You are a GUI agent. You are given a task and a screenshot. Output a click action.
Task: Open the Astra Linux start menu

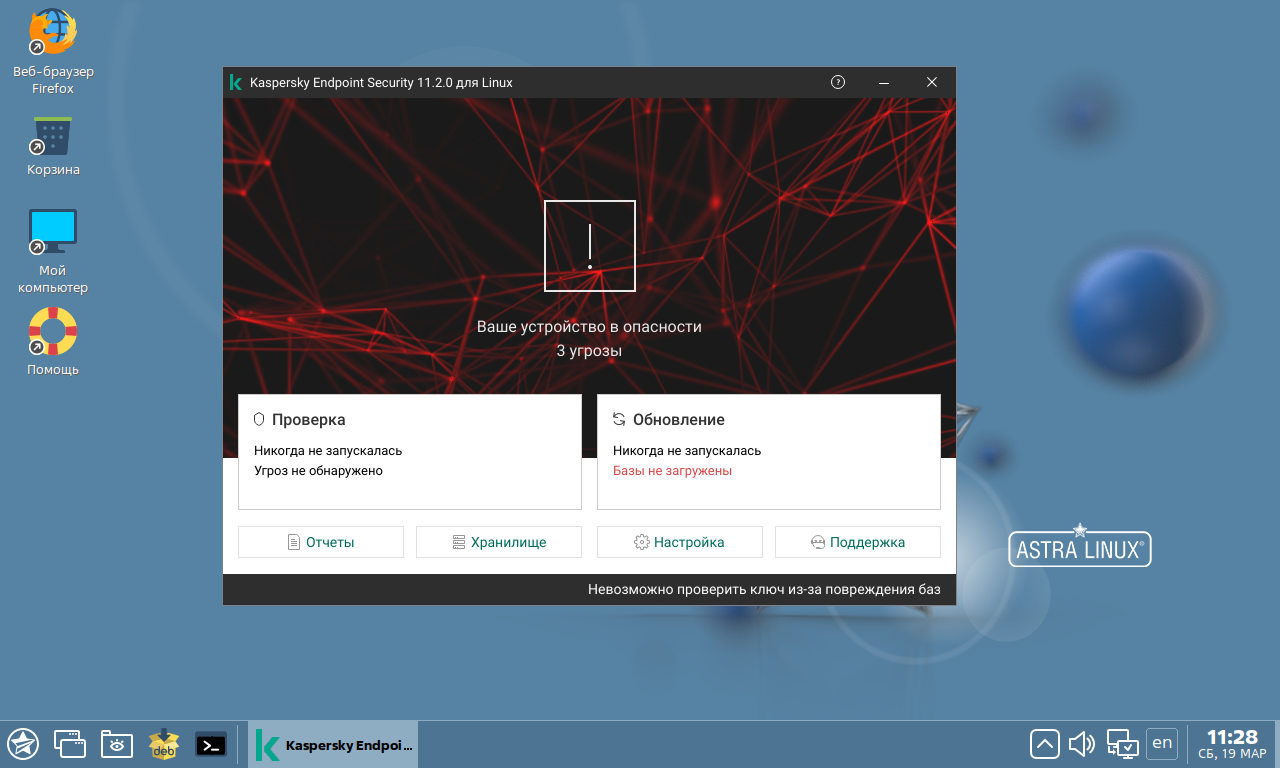click(x=23, y=744)
